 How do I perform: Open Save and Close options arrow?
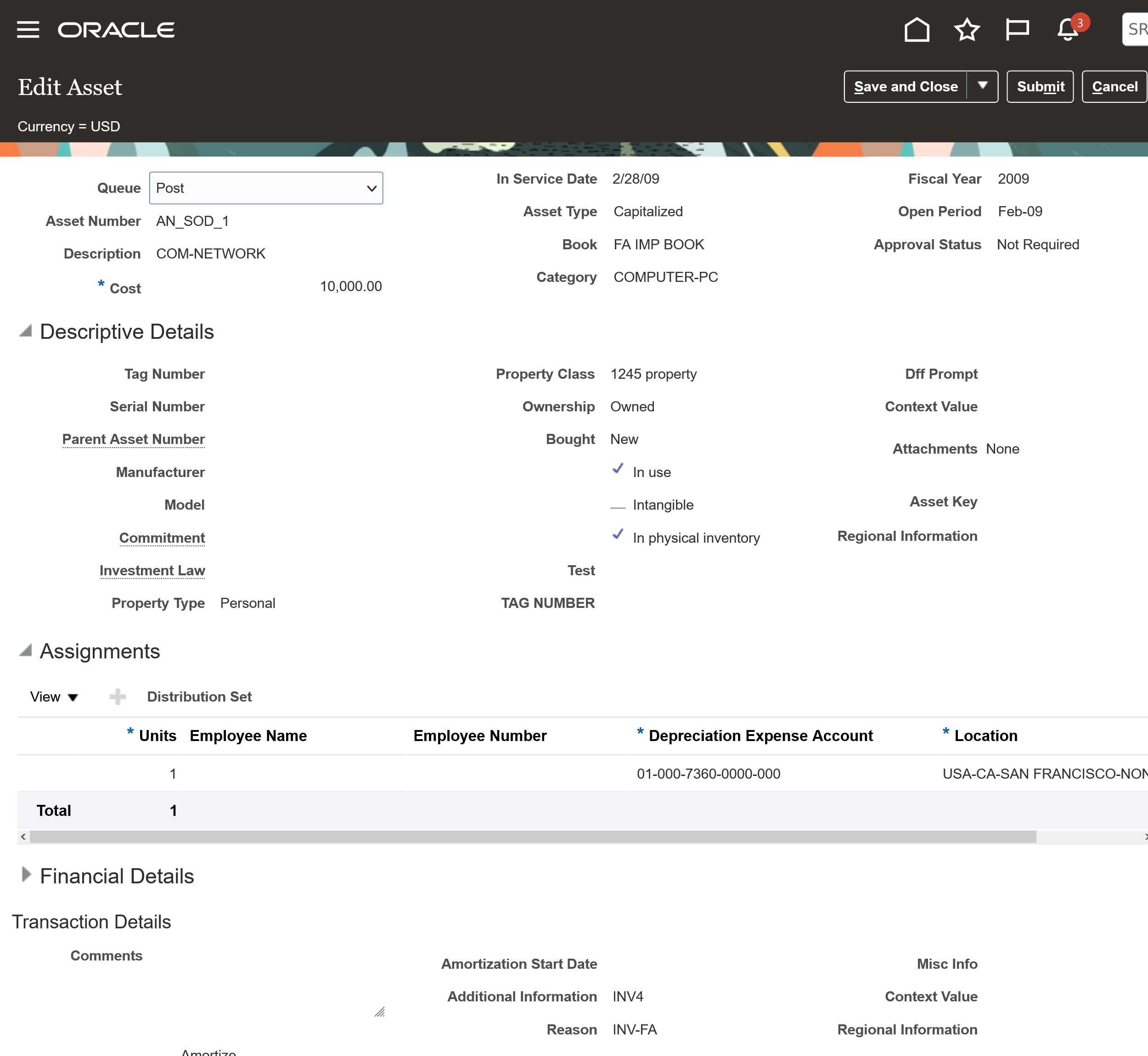(x=982, y=86)
